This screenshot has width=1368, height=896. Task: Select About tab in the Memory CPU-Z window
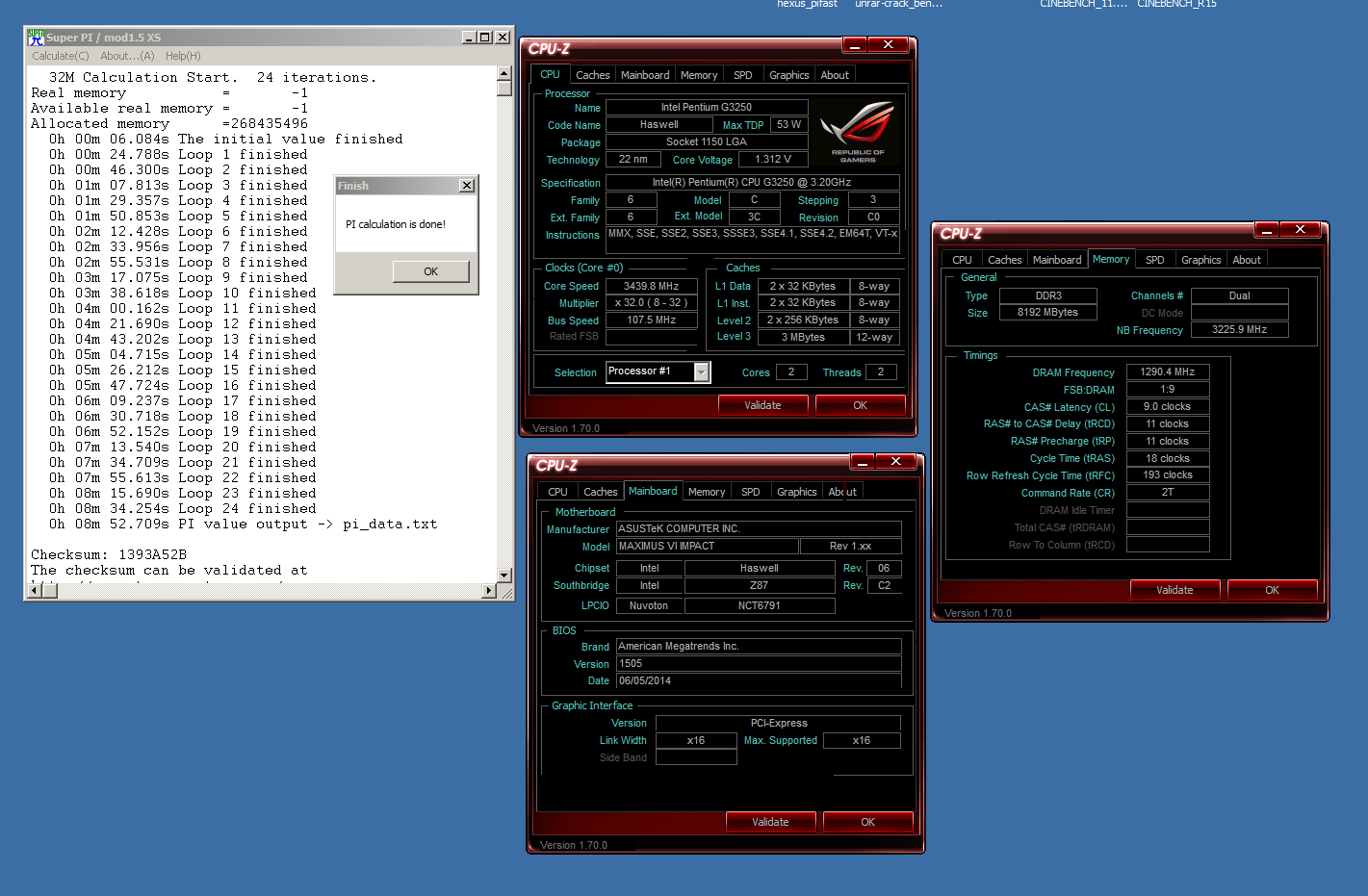tap(1247, 260)
